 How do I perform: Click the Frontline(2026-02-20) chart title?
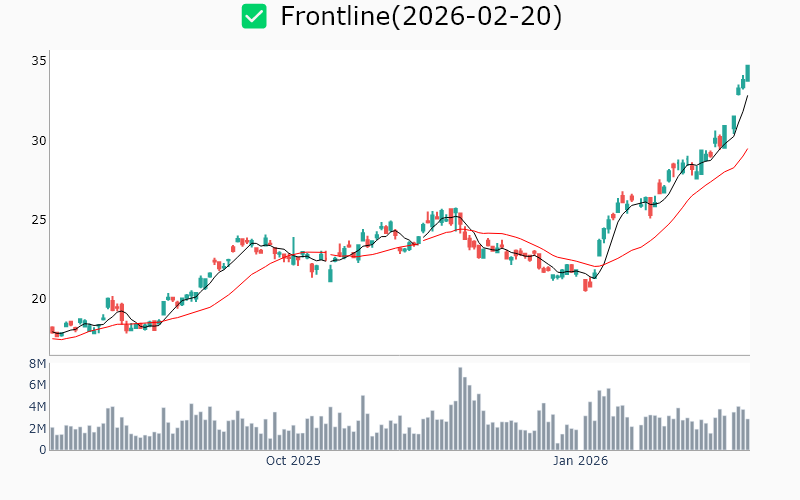coord(421,16)
